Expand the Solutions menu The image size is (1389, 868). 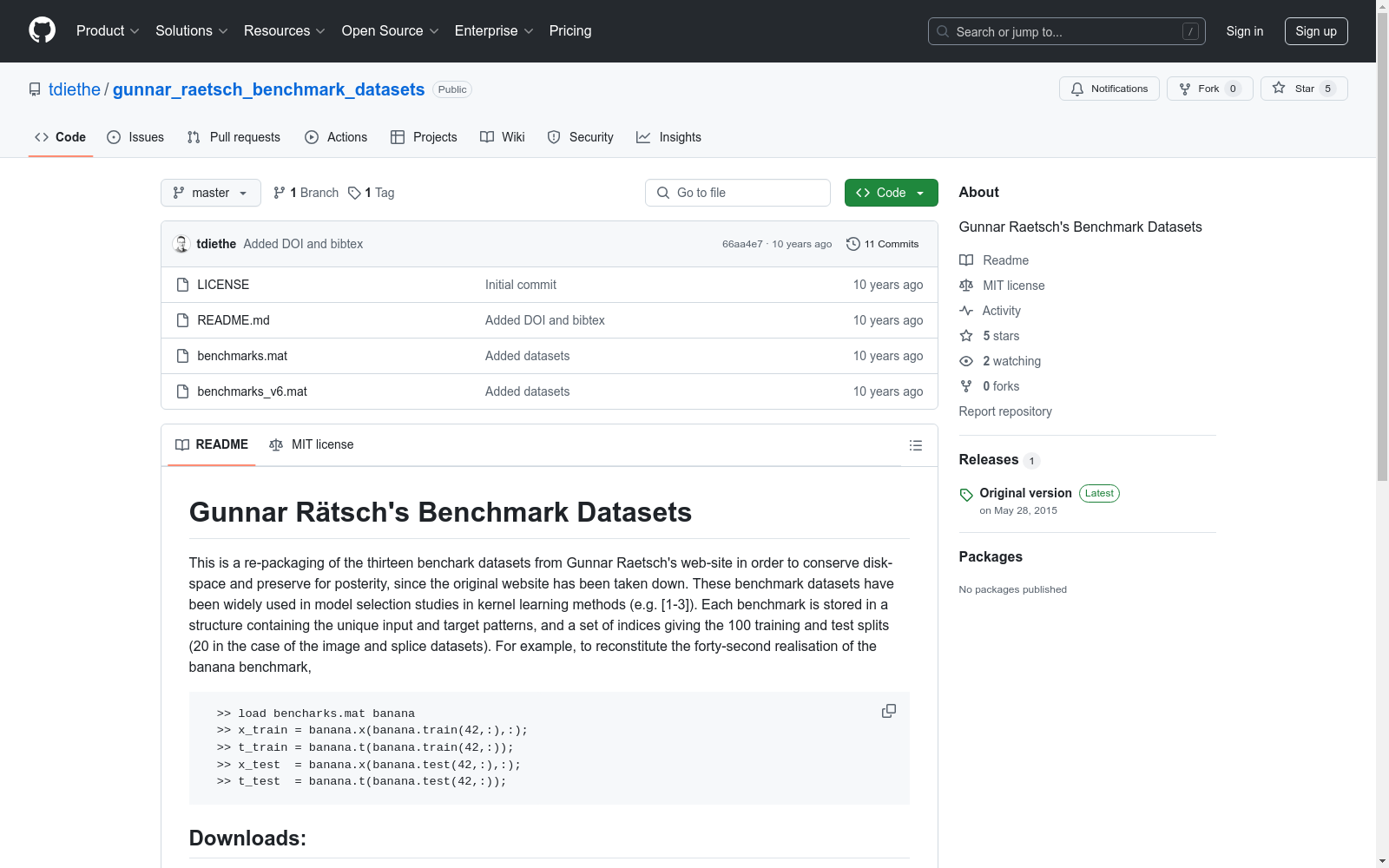(192, 30)
